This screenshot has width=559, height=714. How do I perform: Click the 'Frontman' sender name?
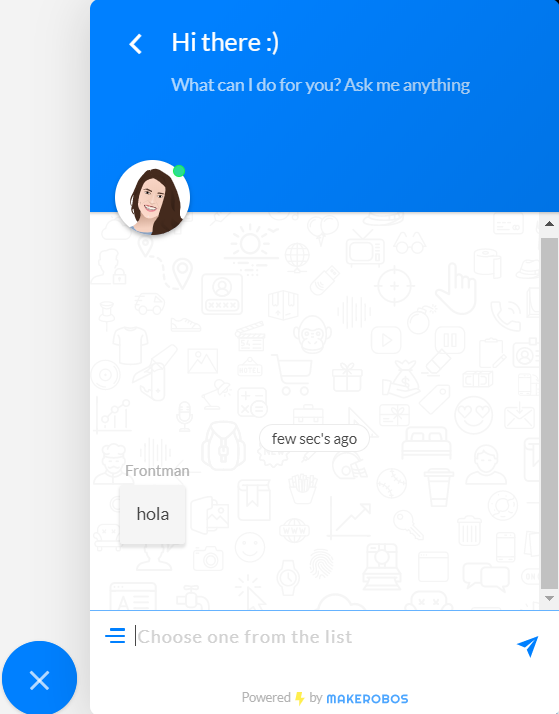157,470
